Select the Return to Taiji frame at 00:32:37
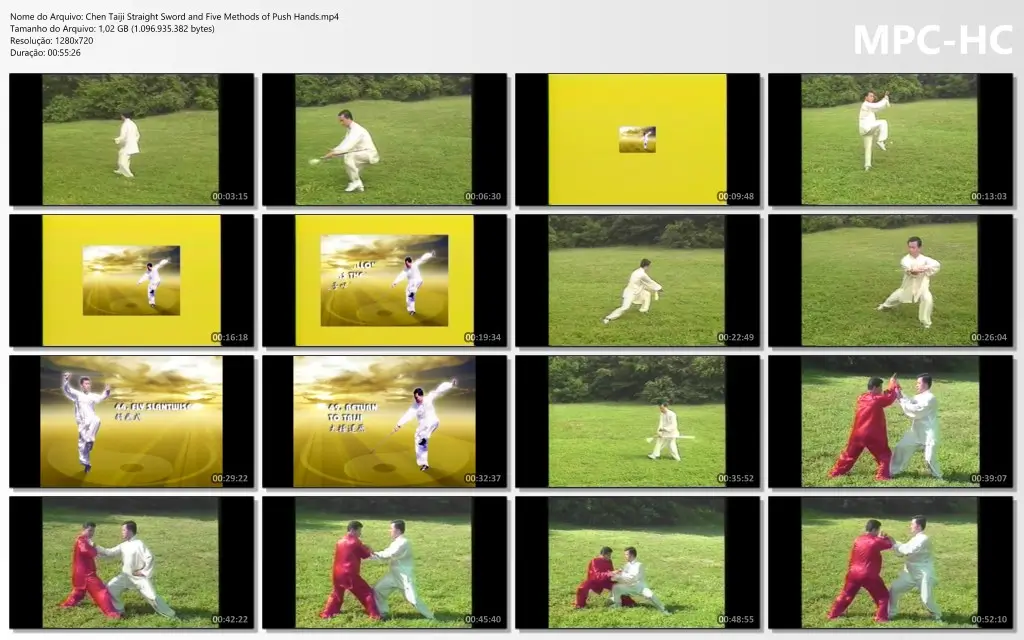This screenshot has width=1024, height=640. pos(385,422)
